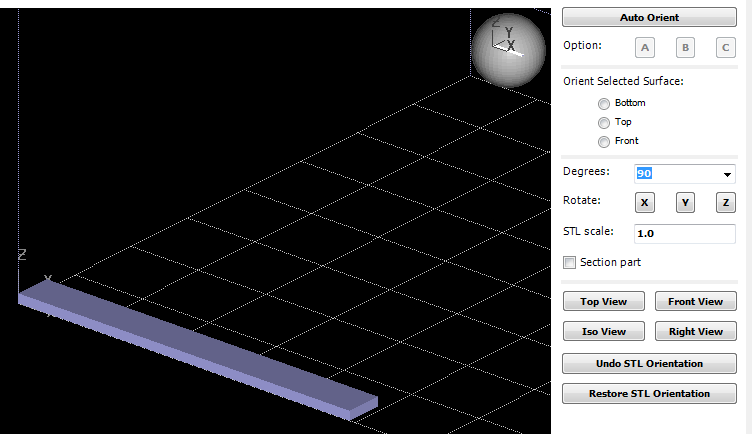The width and height of the screenshot is (752, 434).
Task: Switch to Right View
Action: 695,331
